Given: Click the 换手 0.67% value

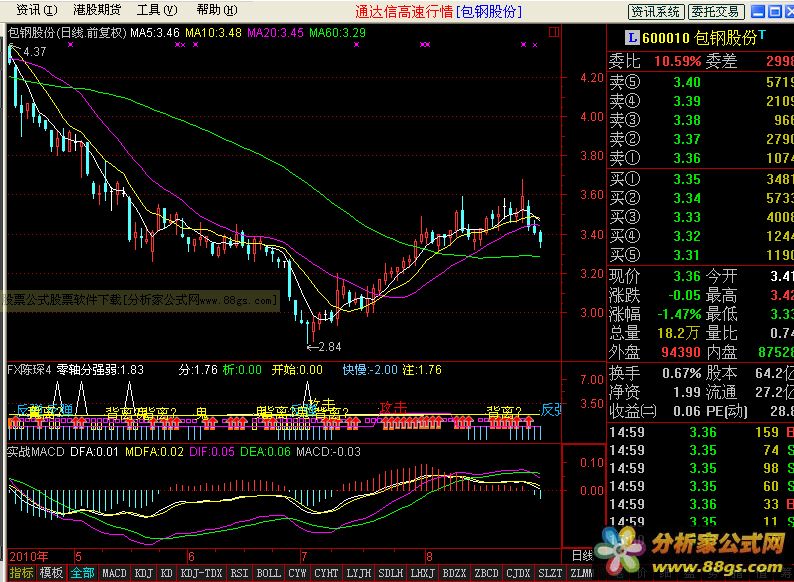Looking at the screenshot, I should coord(682,373).
